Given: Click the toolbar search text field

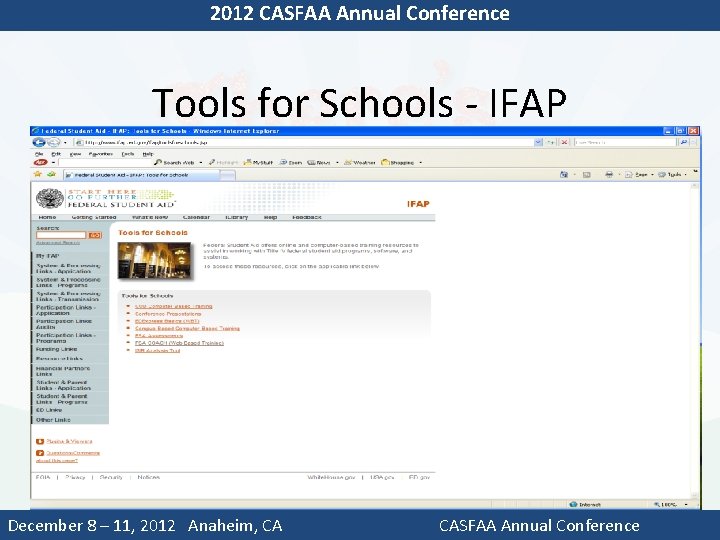Looking at the screenshot, I should click(x=106, y=163).
